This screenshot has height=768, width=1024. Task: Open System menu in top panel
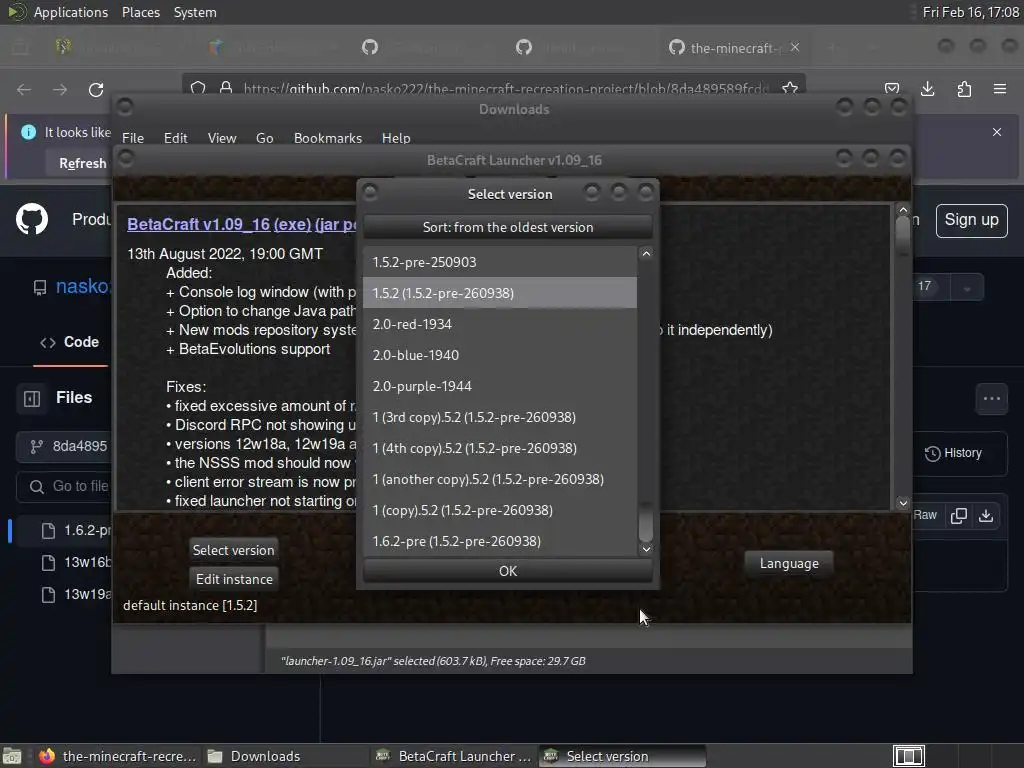(195, 12)
